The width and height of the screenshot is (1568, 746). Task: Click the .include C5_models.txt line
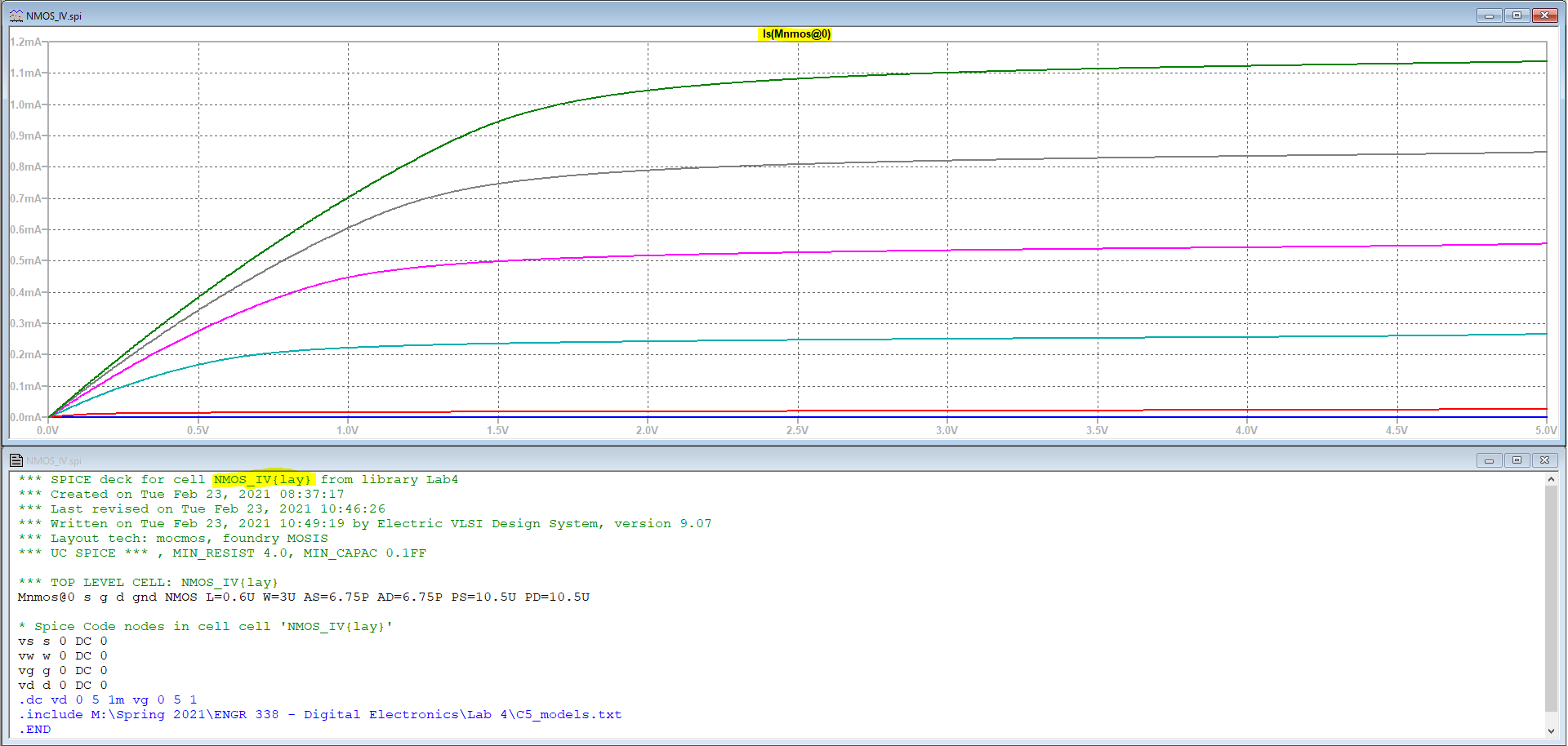320,714
